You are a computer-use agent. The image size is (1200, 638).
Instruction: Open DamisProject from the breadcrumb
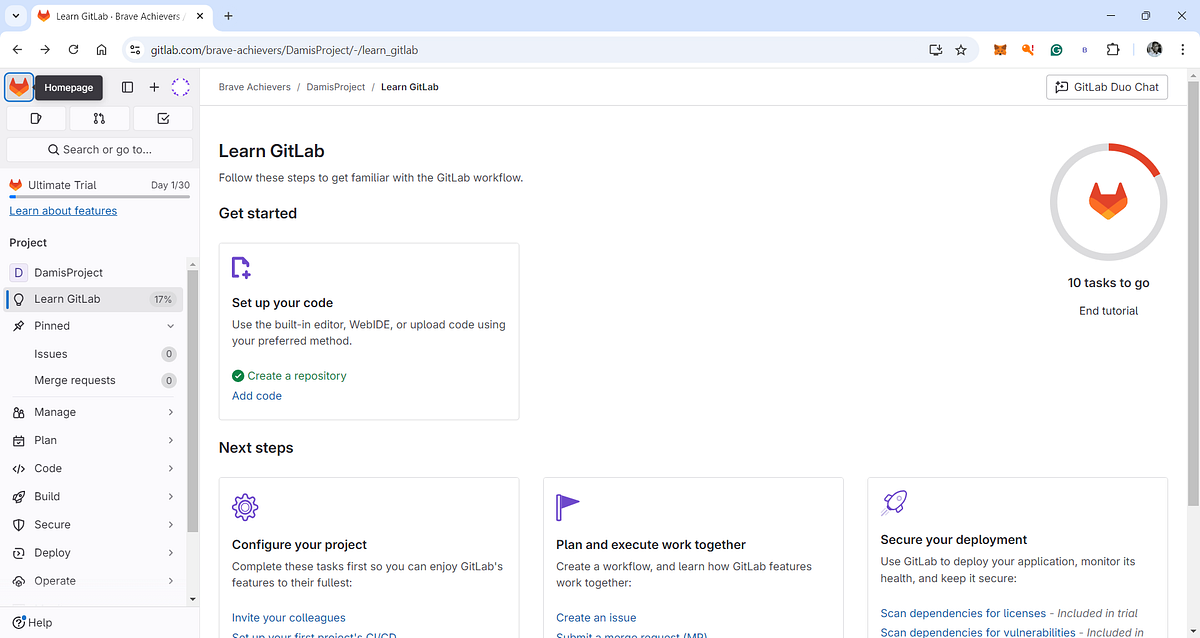tap(335, 87)
